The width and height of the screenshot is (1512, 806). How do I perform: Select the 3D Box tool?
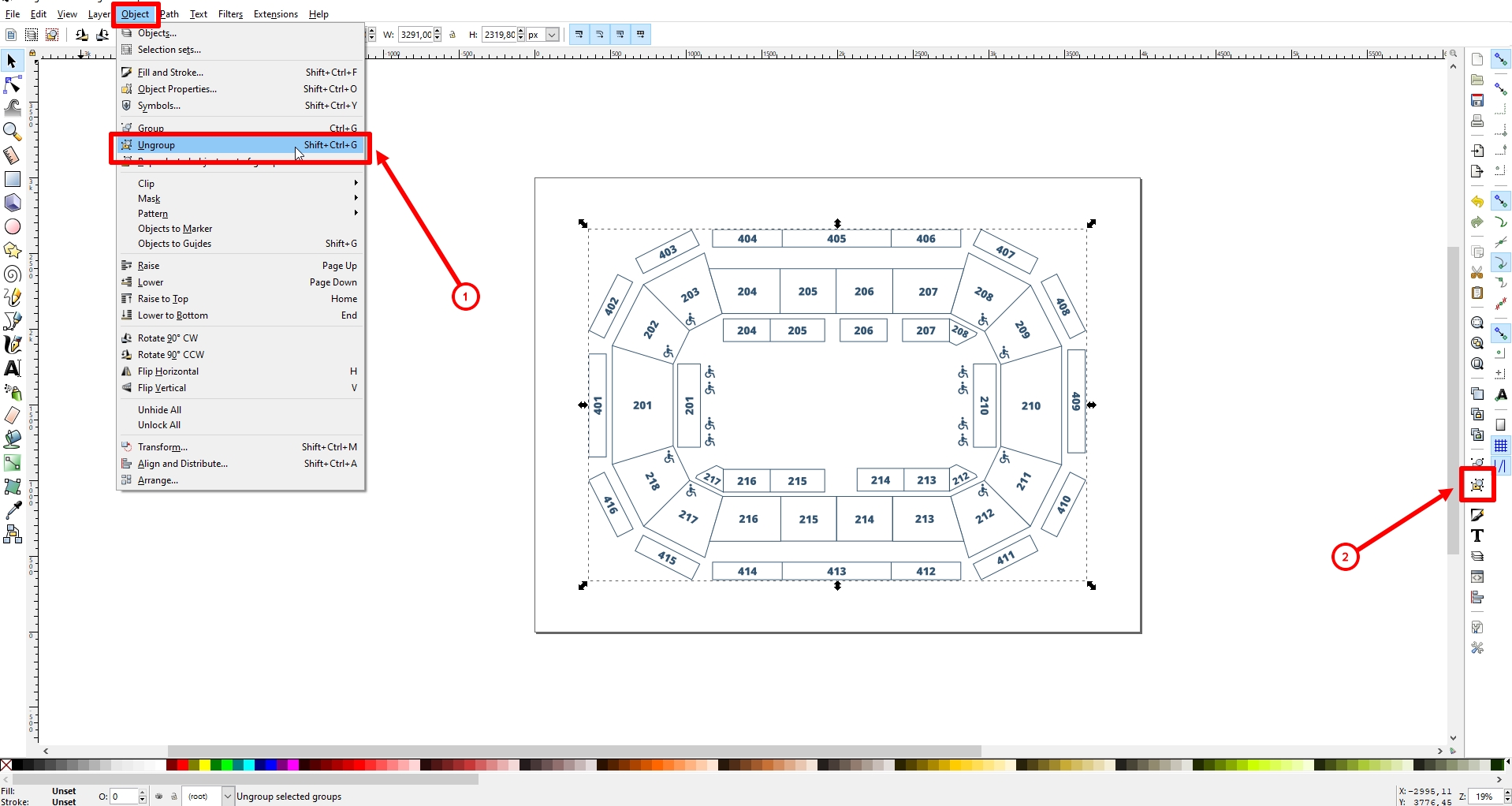click(12, 203)
